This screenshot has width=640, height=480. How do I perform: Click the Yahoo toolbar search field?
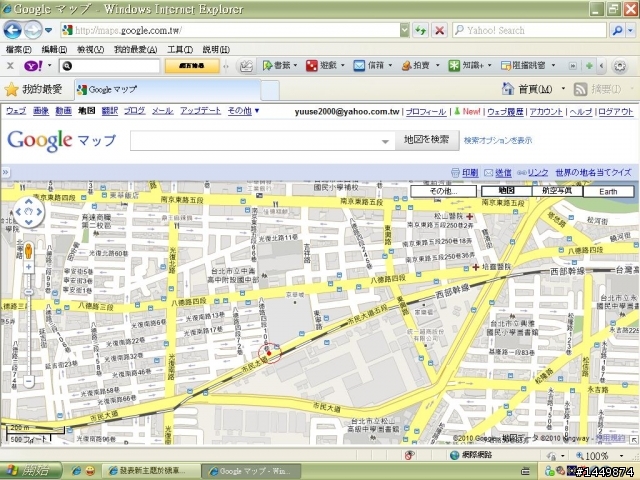pos(109,66)
